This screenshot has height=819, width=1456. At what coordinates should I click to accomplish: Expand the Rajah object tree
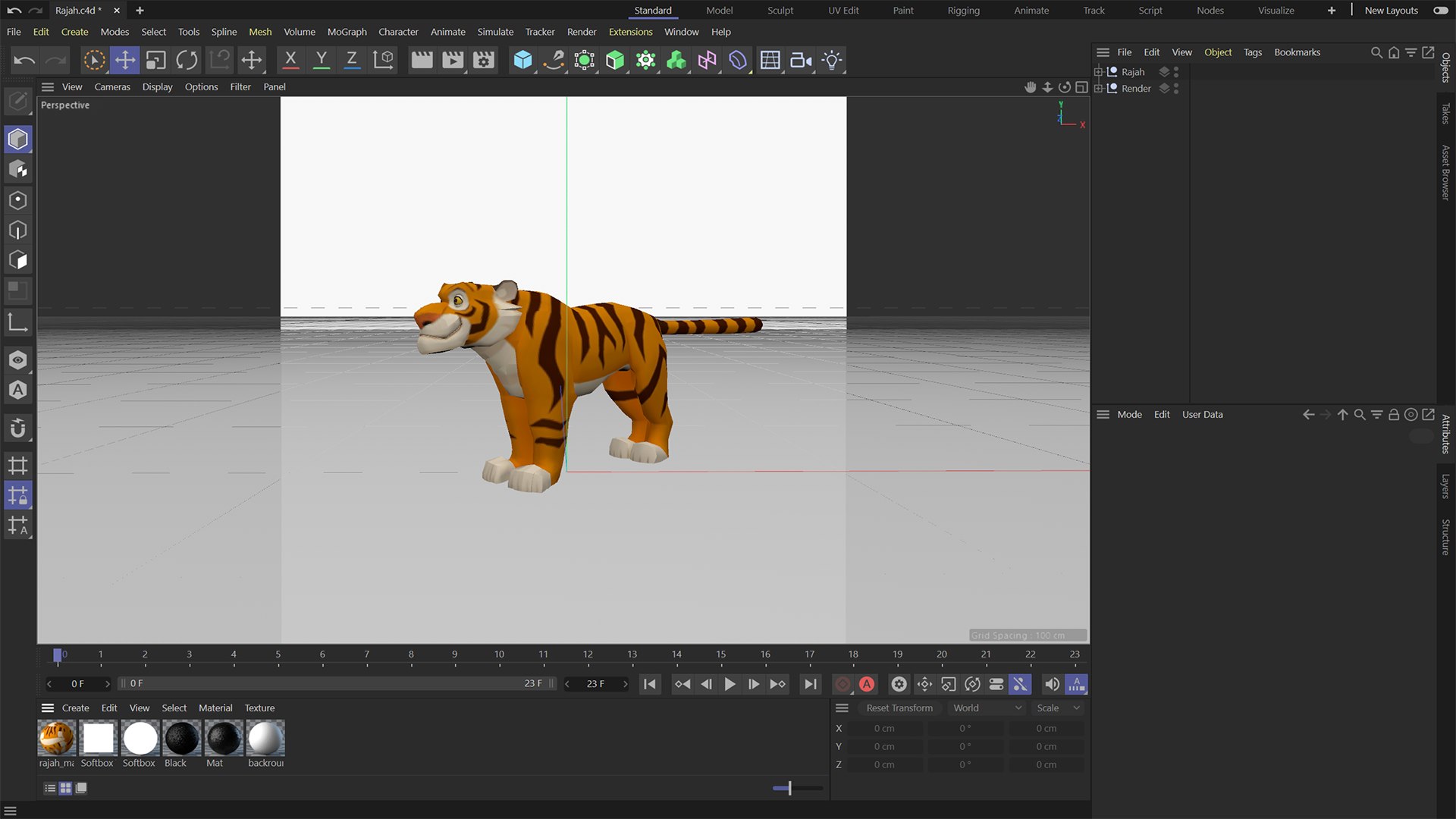(x=1098, y=72)
